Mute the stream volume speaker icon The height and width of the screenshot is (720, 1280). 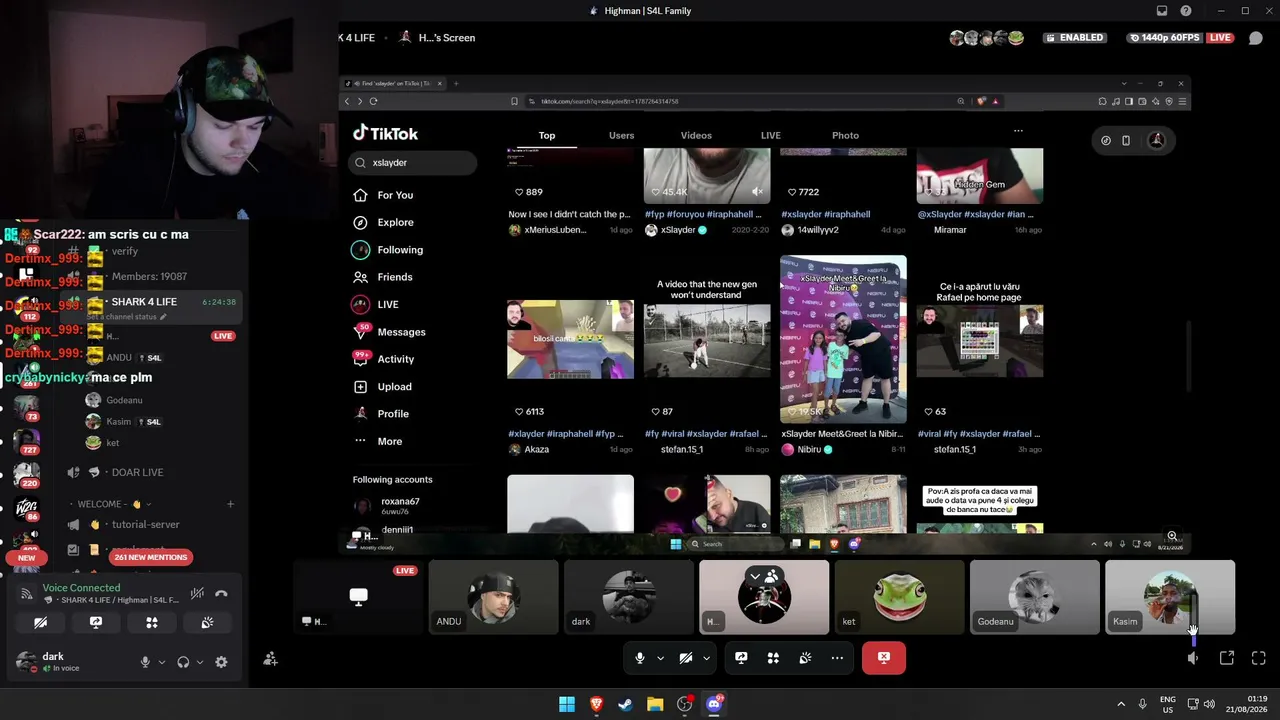1193,658
